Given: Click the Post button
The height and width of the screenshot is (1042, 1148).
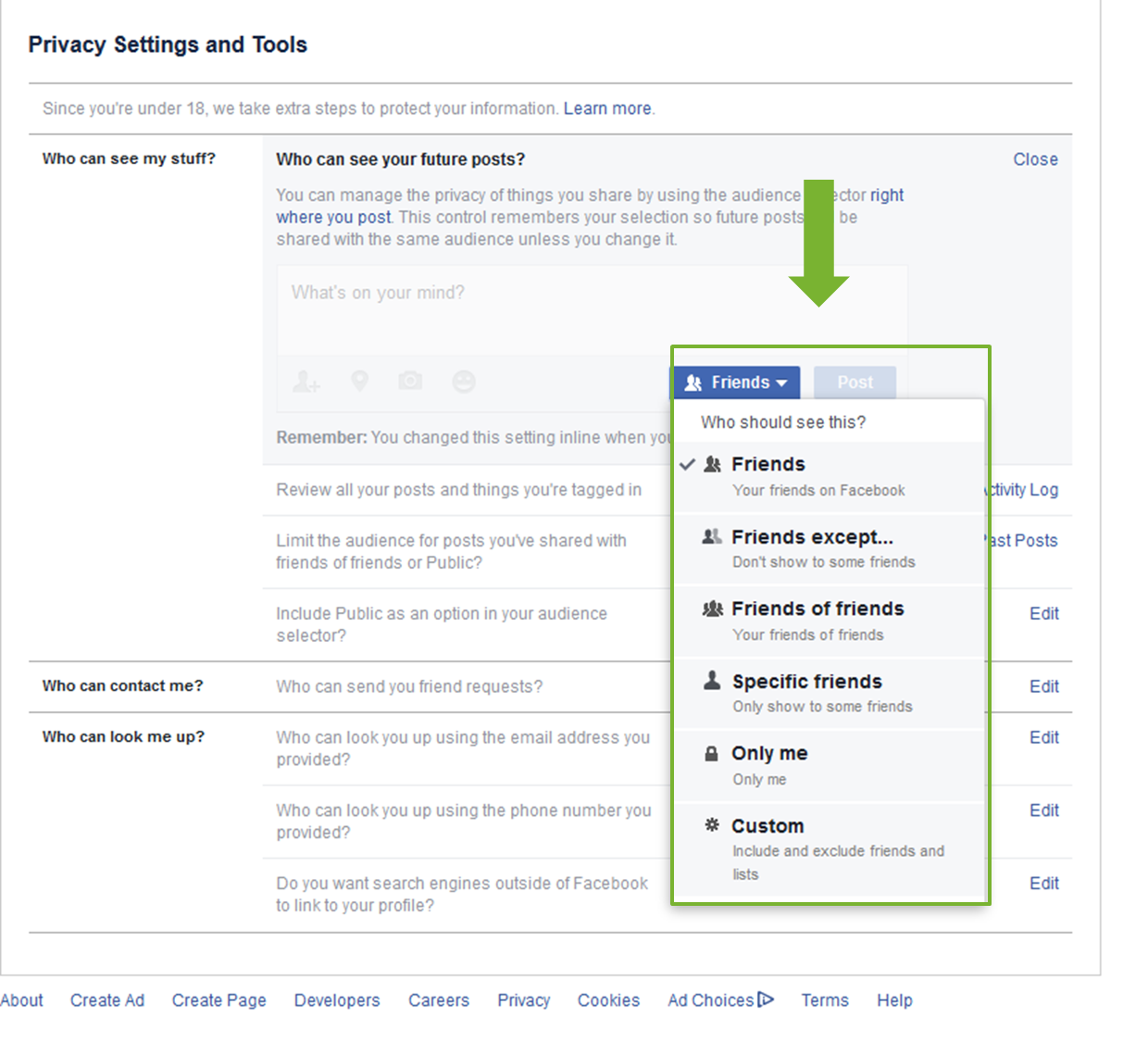Looking at the screenshot, I should (855, 383).
